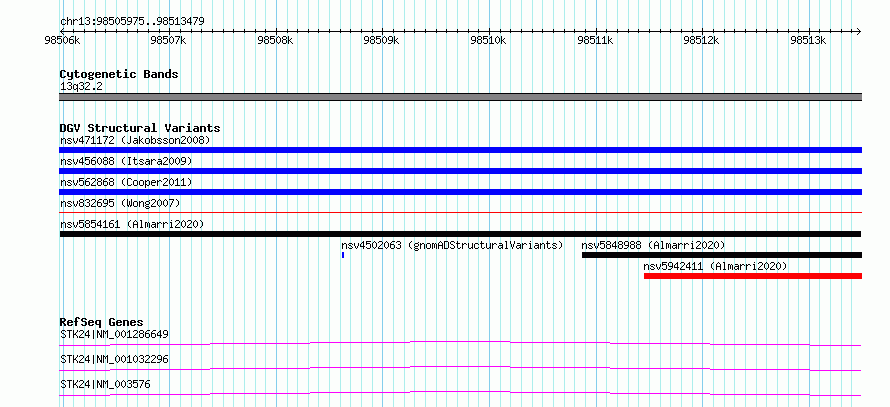Screen dimensions: 890x407
Task: Click the magenta STK24 NM_001032296 gene line
Action: pos(460,368)
